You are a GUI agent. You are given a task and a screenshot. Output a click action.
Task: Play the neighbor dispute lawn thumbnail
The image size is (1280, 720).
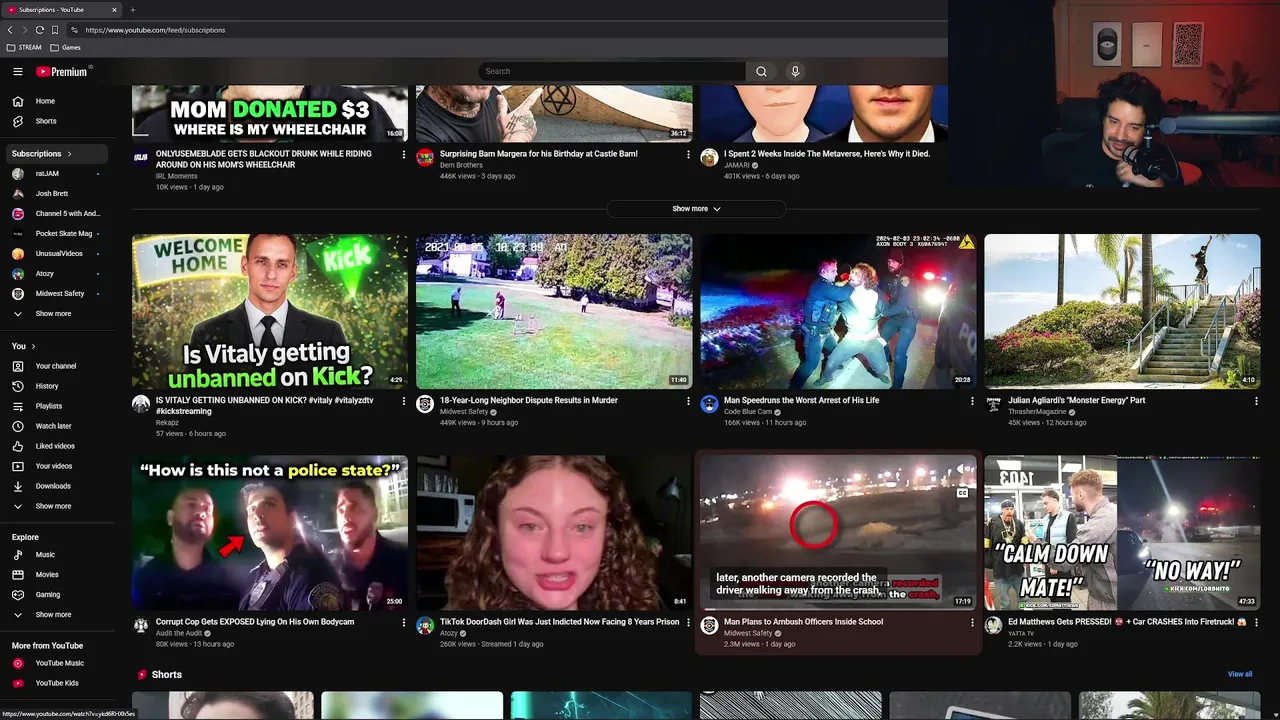554,311
